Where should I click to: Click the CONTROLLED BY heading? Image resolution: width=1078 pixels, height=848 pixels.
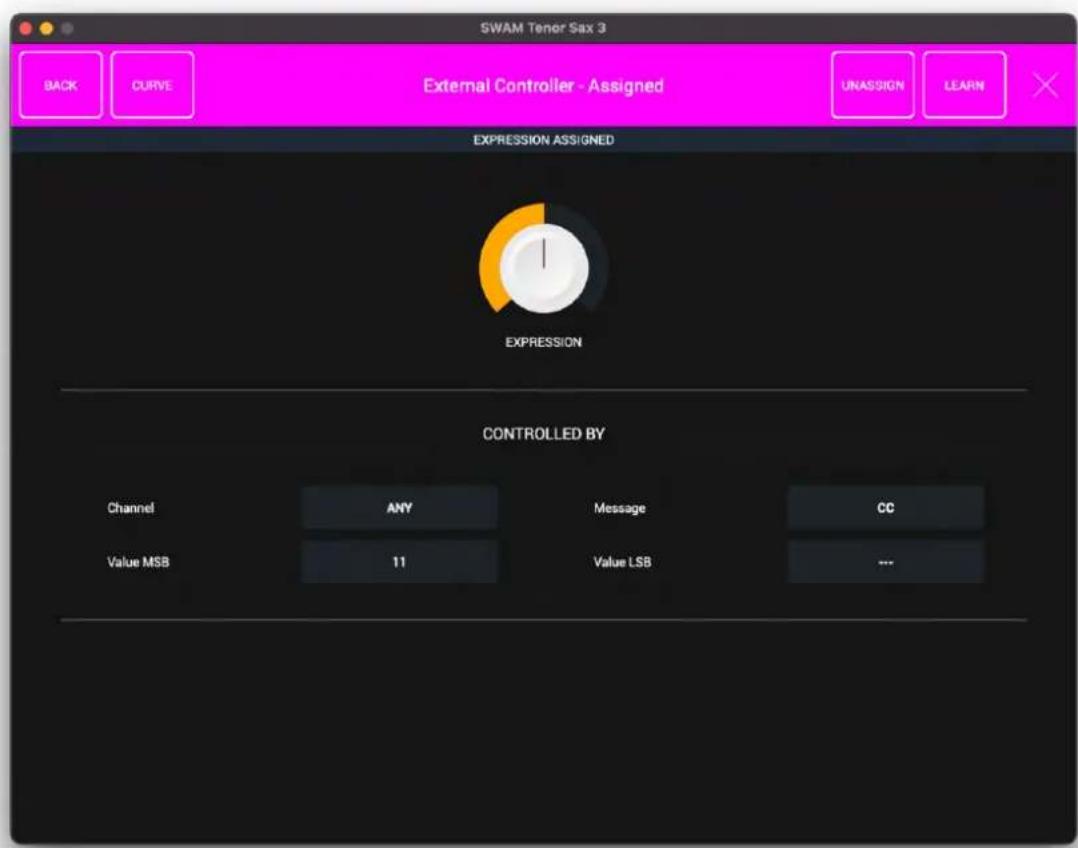click(x=543, y=434)
